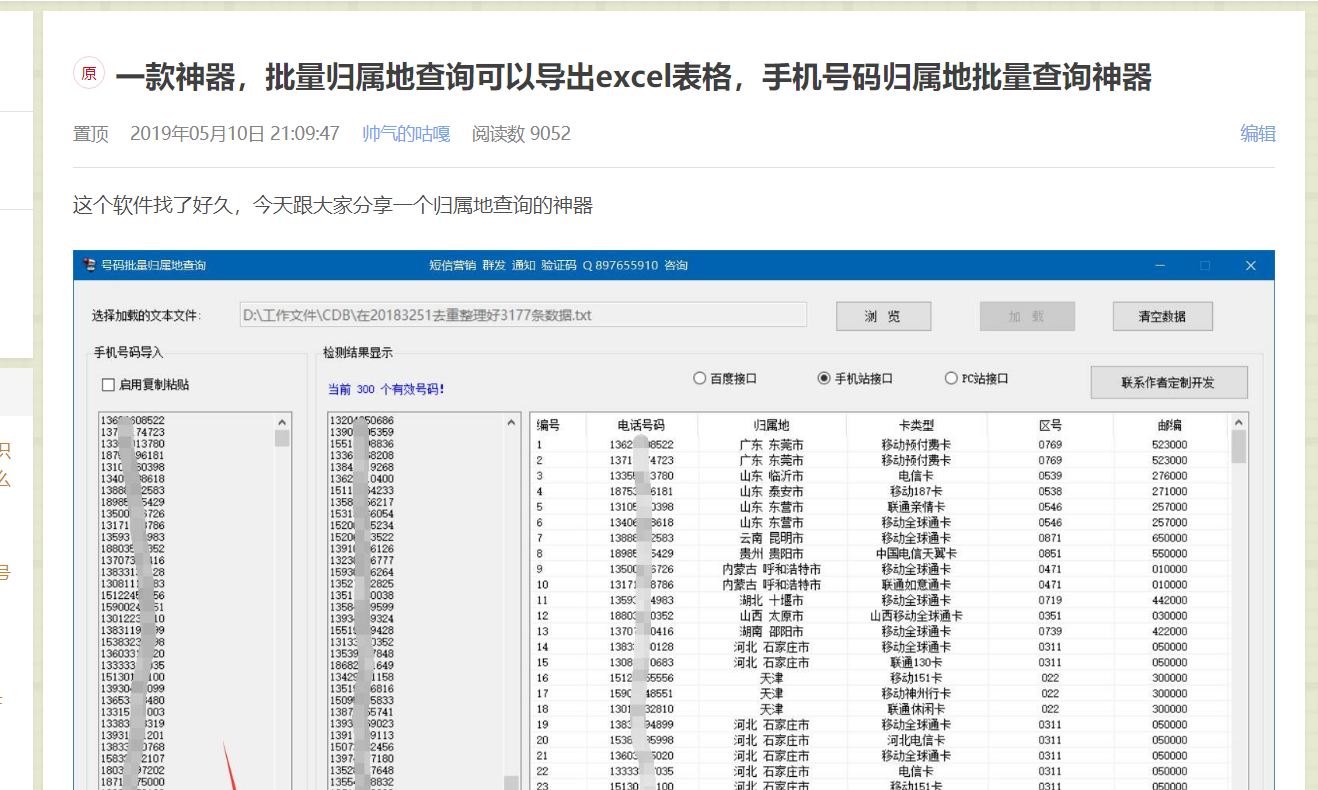1318x790 pixels.
Task: Click the 原 original badge icon
Action: [89, 74]
